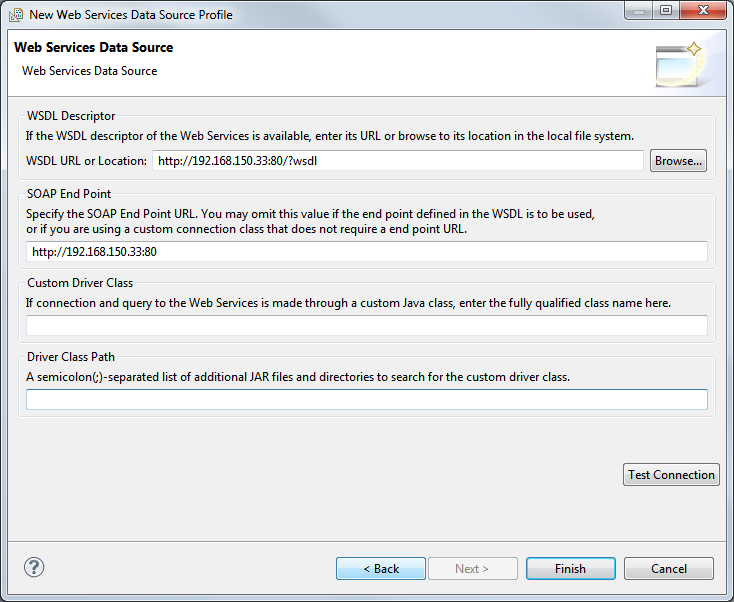Minimize the profile dialog window
734x602 pixels.
pyautogui.click(x=639, y=10)
